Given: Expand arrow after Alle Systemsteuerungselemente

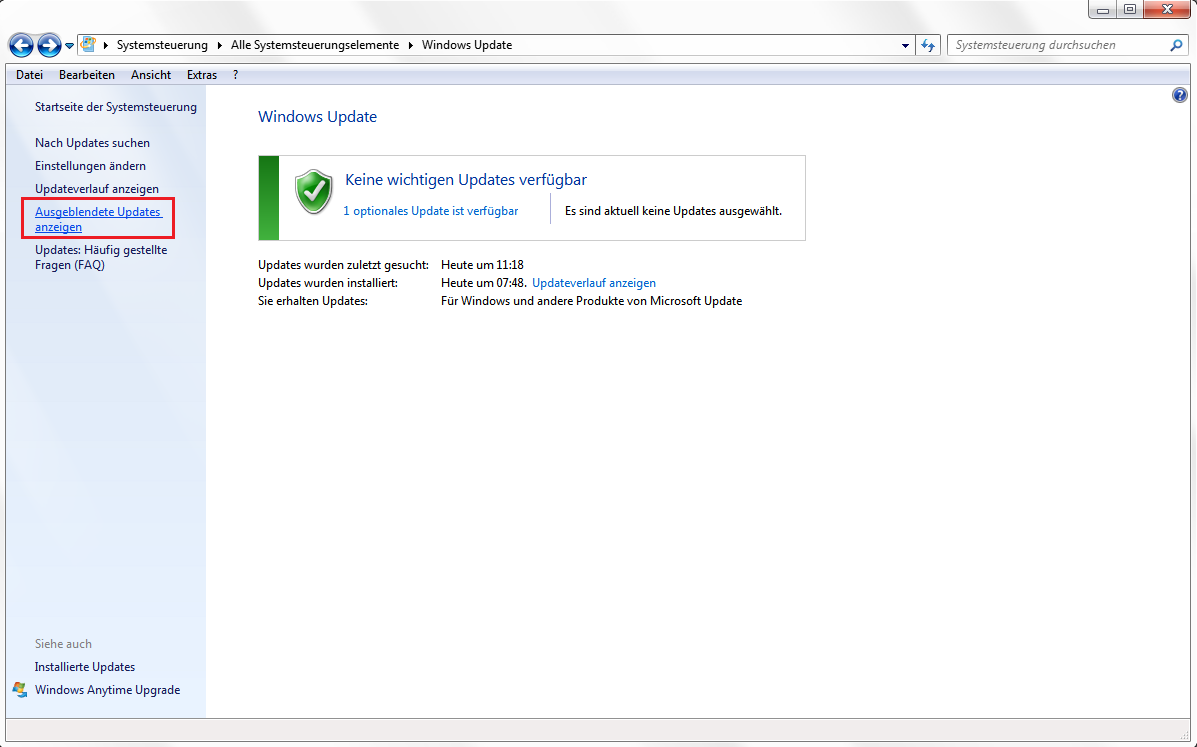Looking at the screenshot, I should point(411,45).
